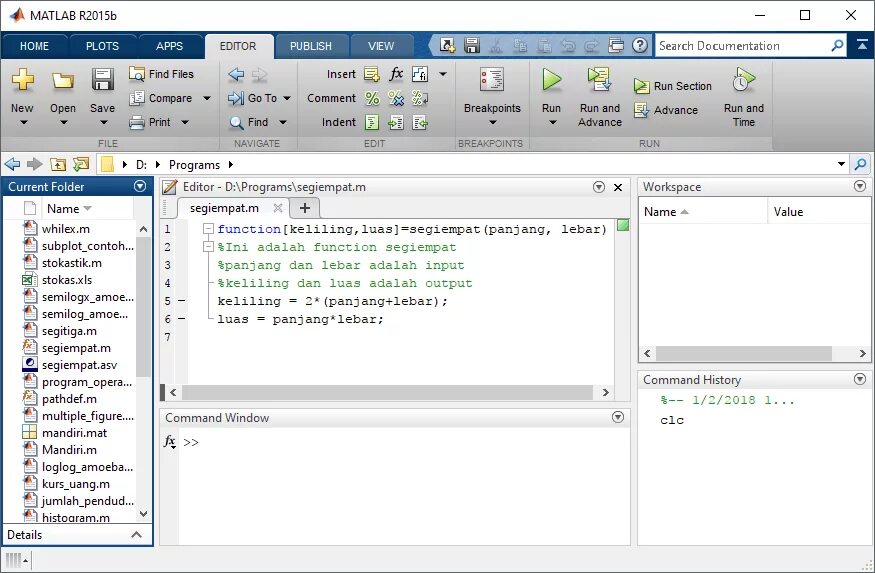The width and height of the screenshot is (875, 573).
Task: Close the segiempat.m editor tab
Action: tap(278, 208)
